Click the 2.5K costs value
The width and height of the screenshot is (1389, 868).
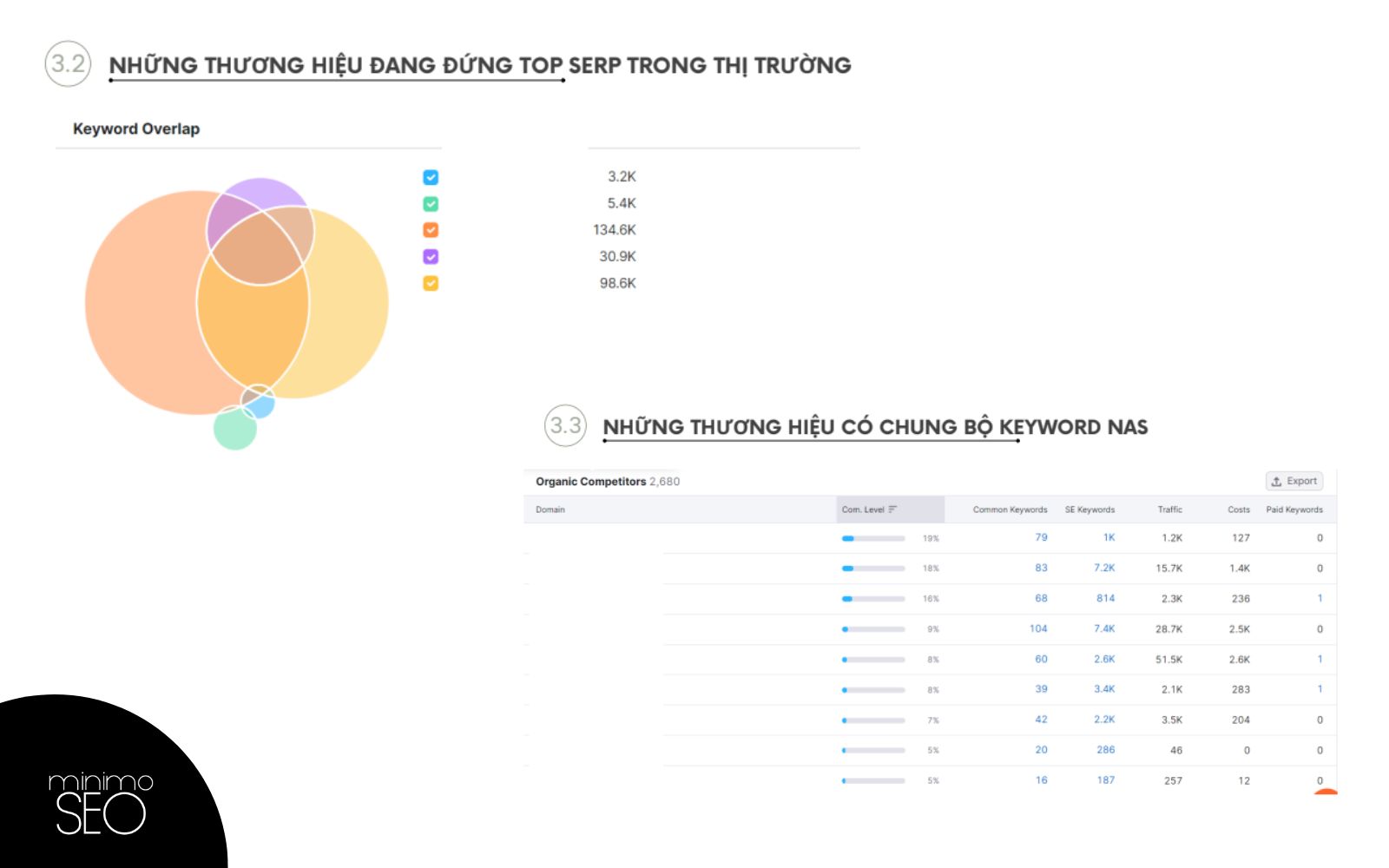1240,629
